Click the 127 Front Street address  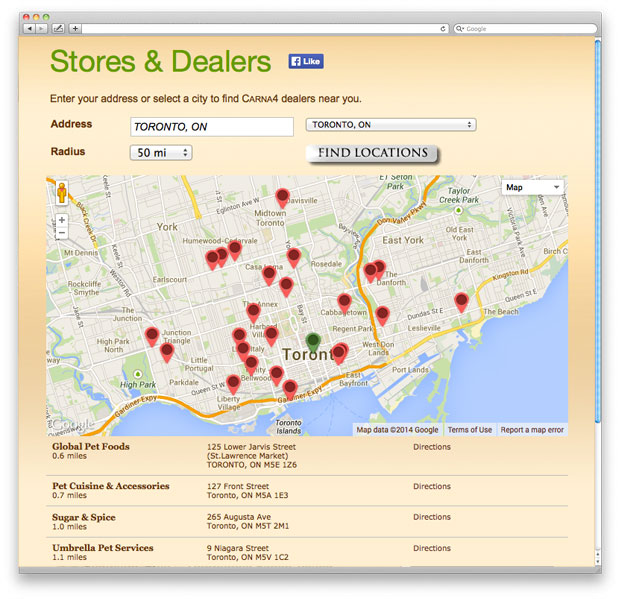238,486
